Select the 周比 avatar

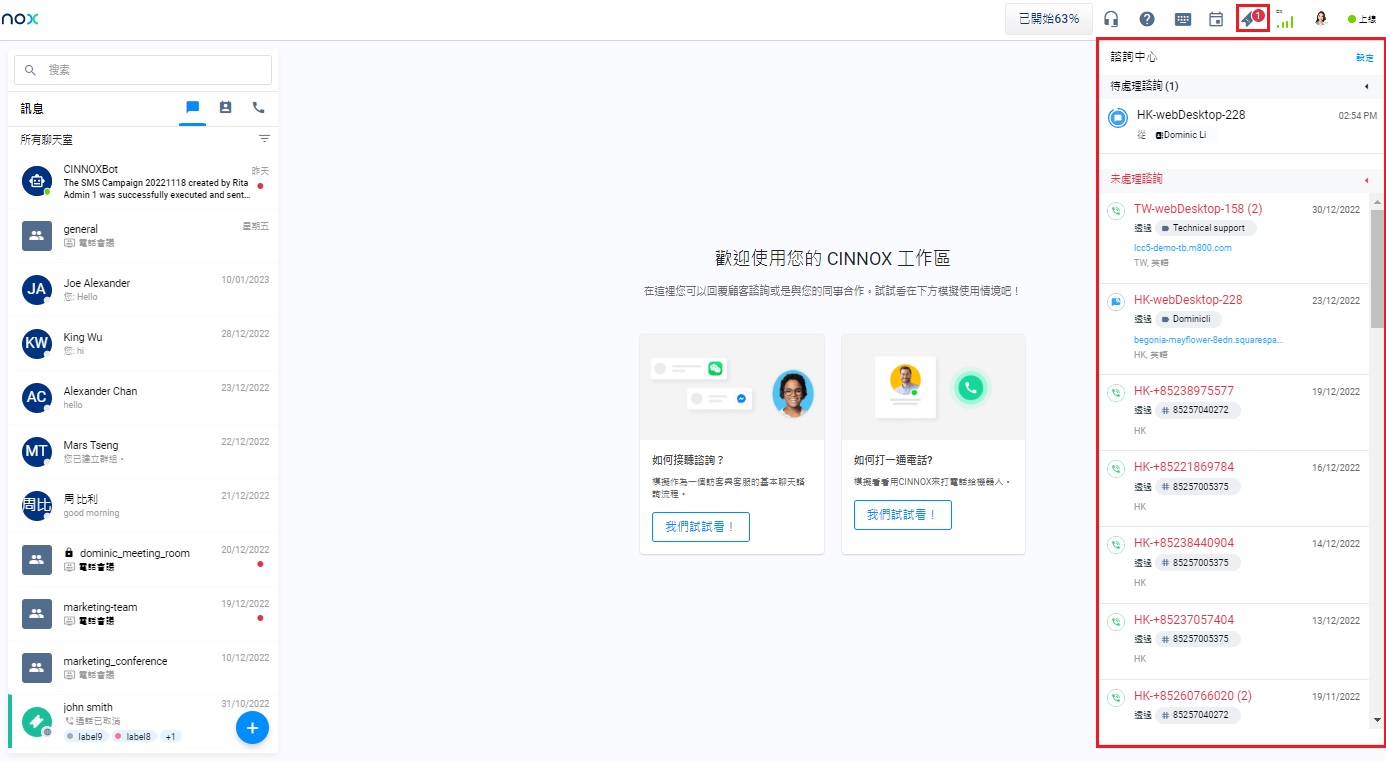pyautogui.click(x=37, y=505)
